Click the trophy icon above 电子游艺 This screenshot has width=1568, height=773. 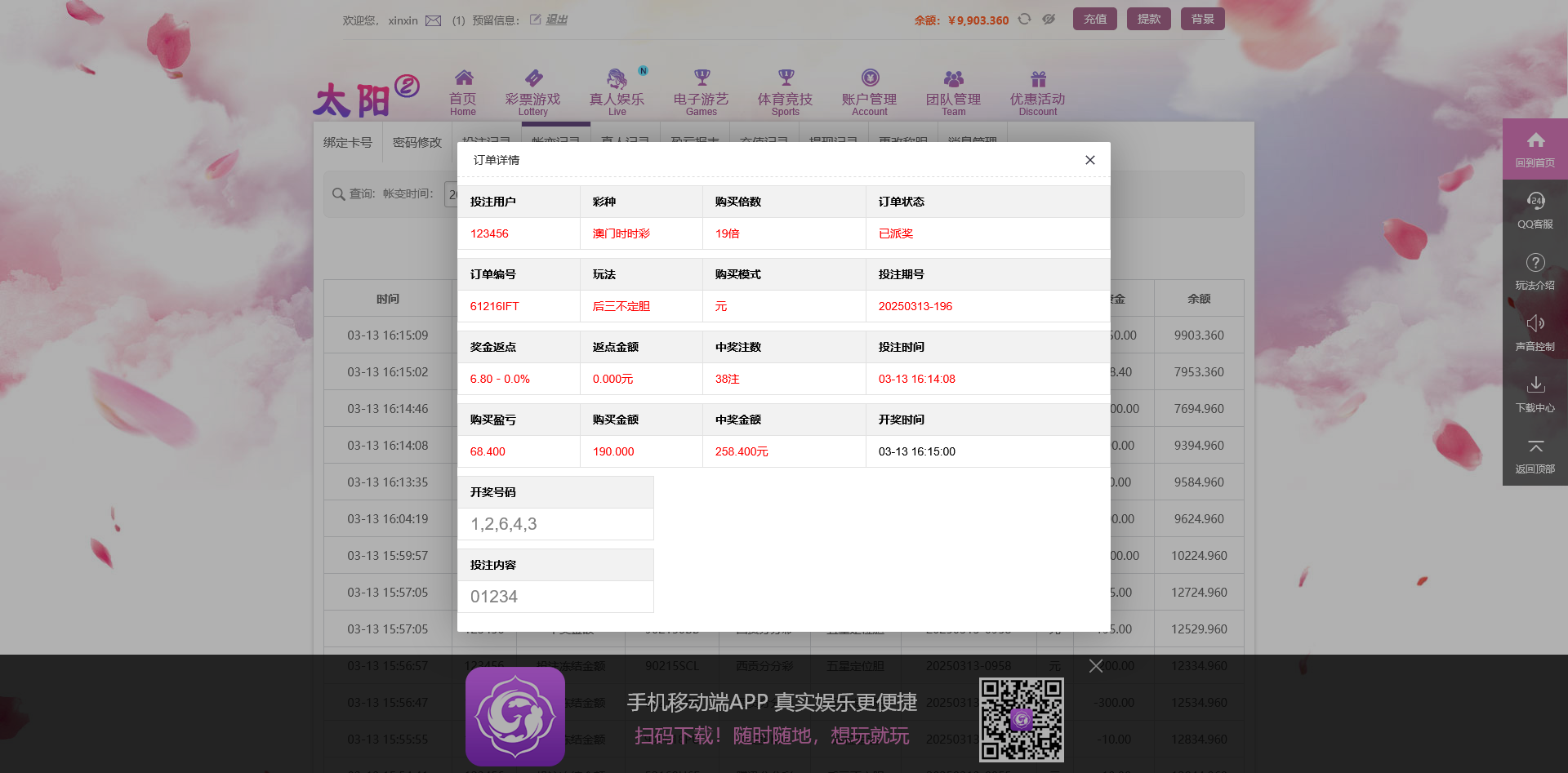click(x=702, y=78)
